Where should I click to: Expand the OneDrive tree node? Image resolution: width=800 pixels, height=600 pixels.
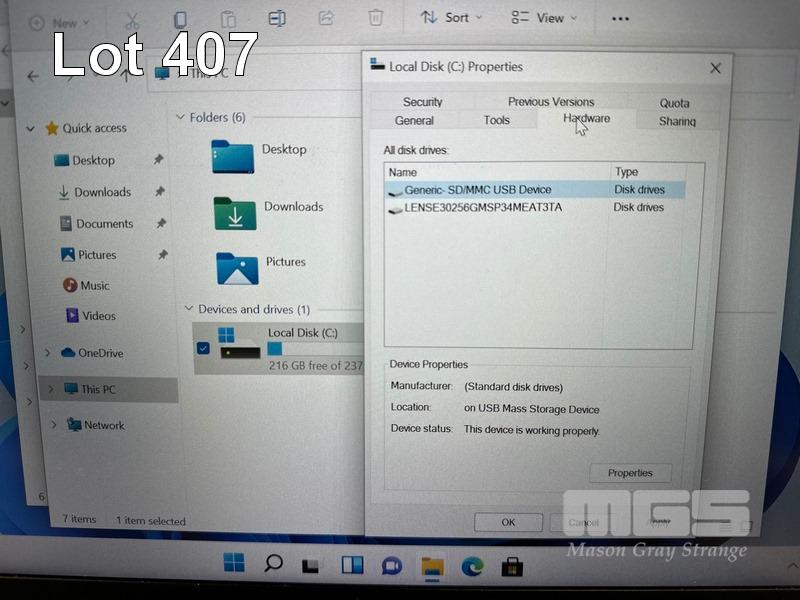(47, 353)
